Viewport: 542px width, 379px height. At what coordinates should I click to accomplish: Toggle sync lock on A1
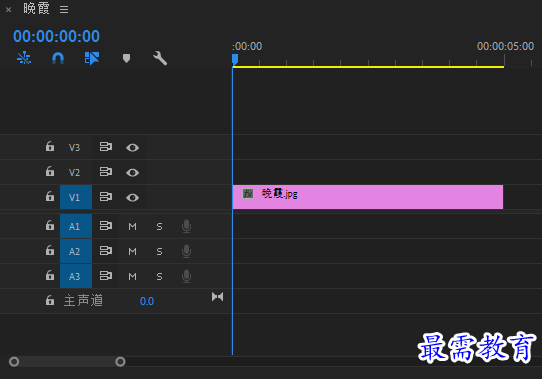tap(106, 225)
